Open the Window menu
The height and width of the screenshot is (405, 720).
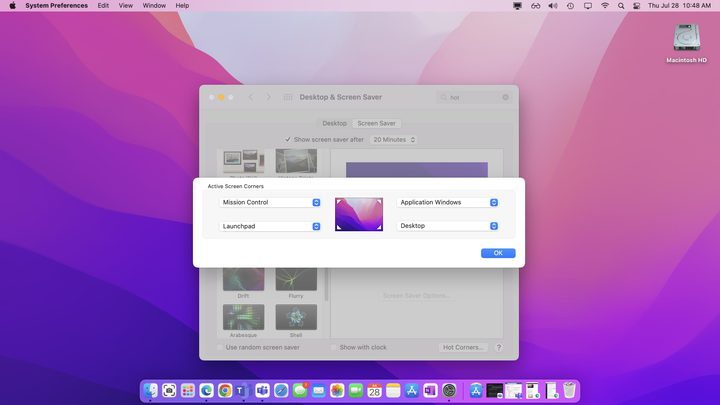coord(154,6)
